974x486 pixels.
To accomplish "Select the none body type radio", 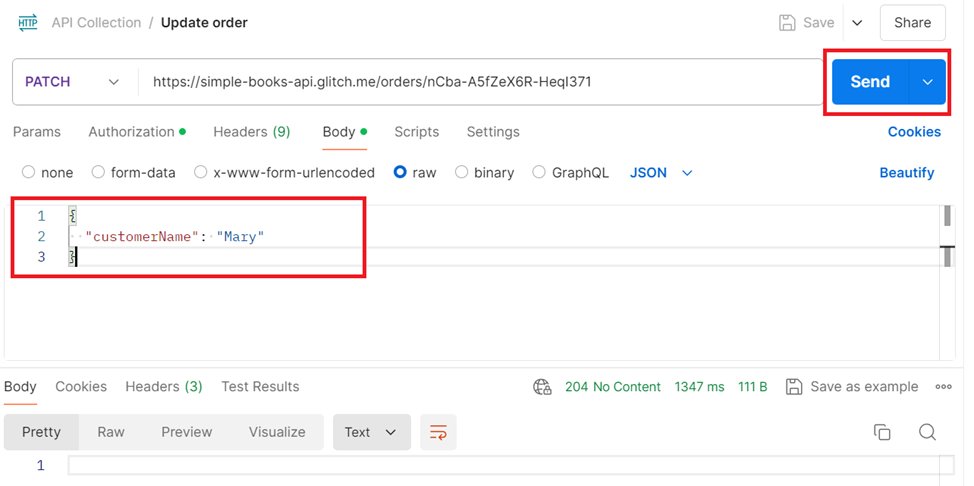I will pyautogui.click(x=28, y=172).
